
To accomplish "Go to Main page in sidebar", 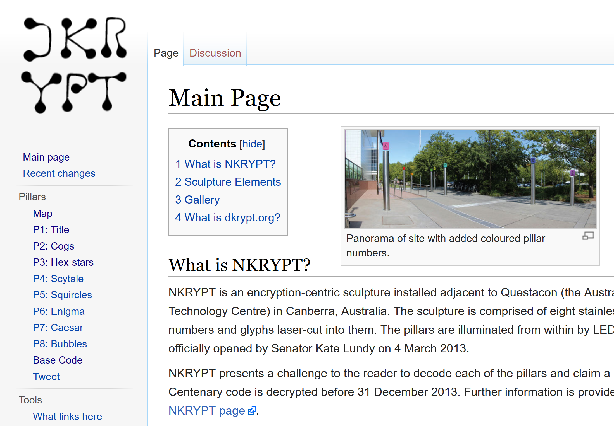I will pyautogui.click(x=46, y=157).
